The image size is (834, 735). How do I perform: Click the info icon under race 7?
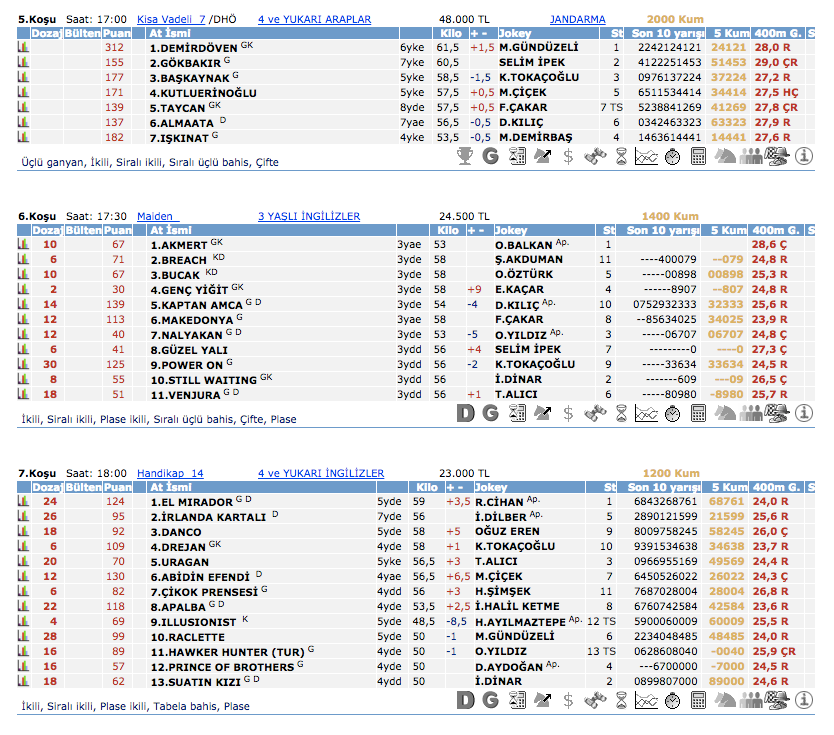coord(805,700)
